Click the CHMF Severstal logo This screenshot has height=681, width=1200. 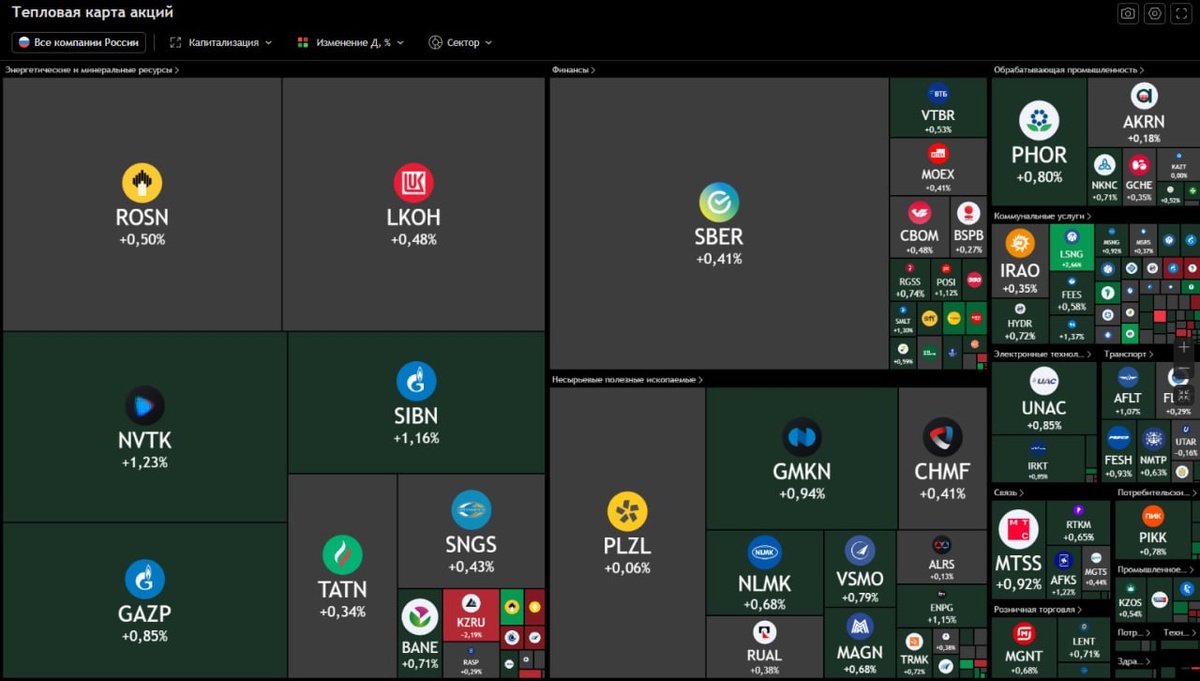click(942, 437)
